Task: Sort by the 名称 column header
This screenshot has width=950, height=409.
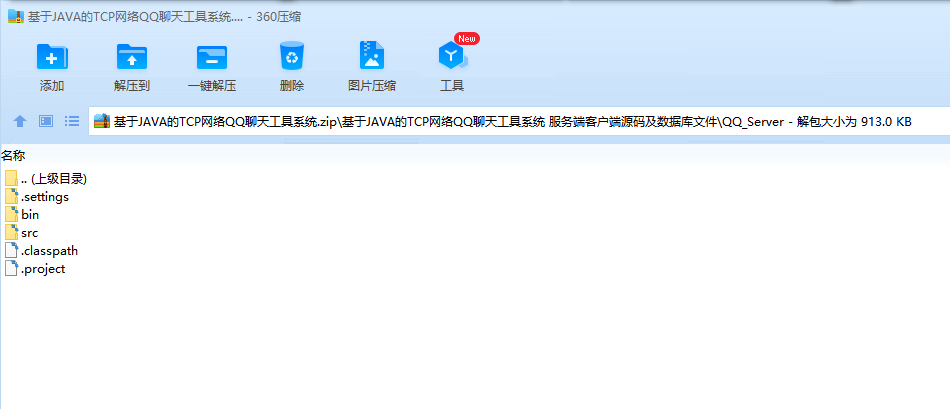Action: point(13,156)
